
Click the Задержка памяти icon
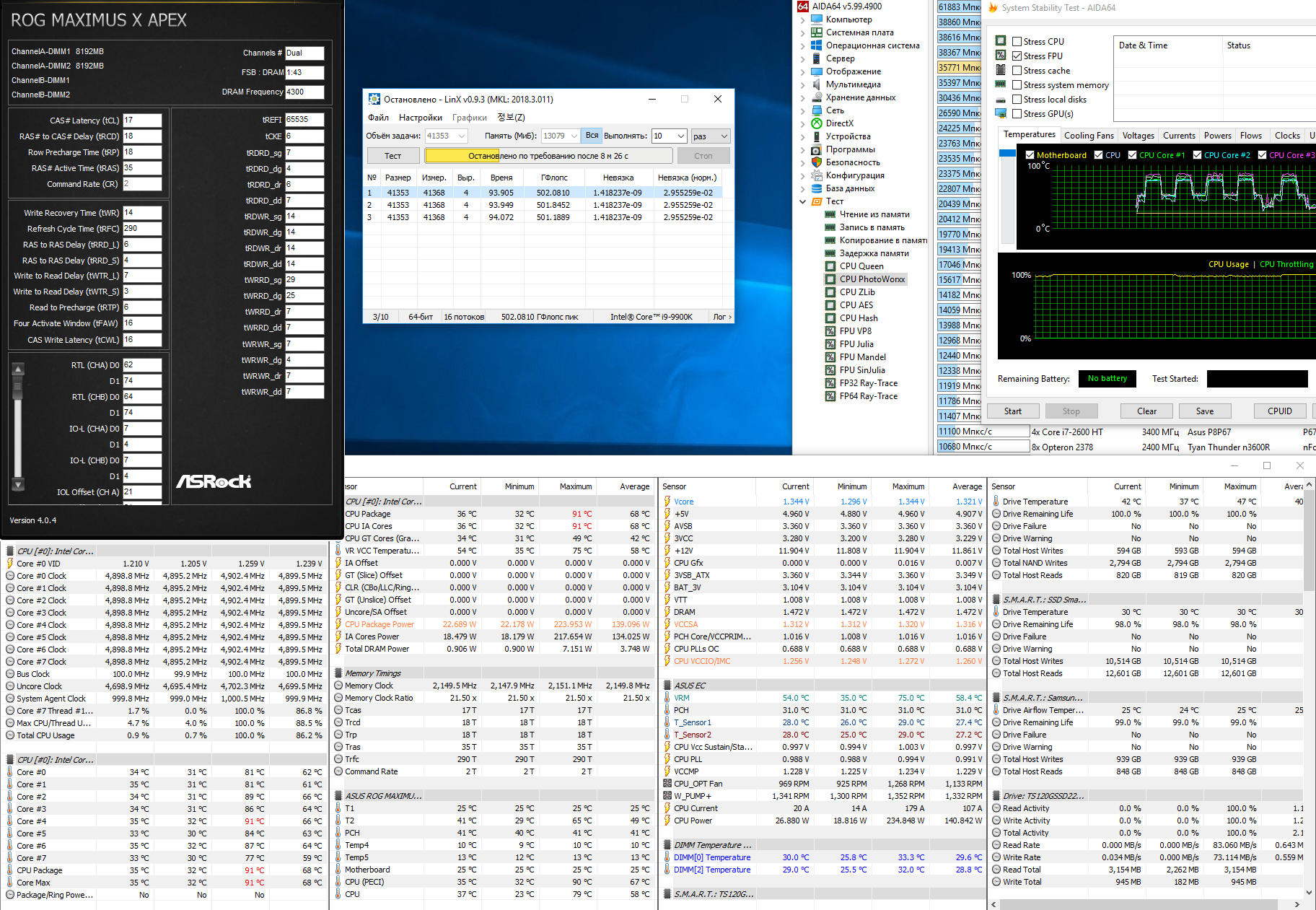click(x=830, y=253)
